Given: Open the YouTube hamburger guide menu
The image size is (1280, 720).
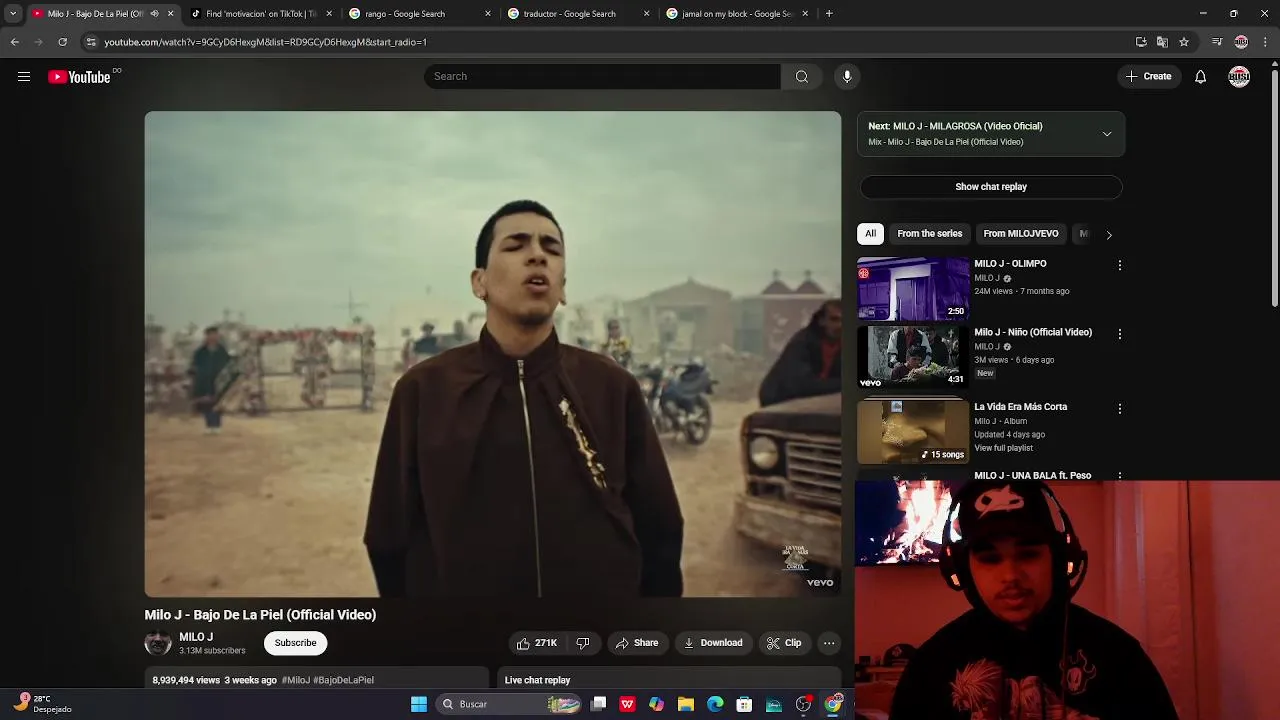Looking at the screenshot, I should coord(24,77).
